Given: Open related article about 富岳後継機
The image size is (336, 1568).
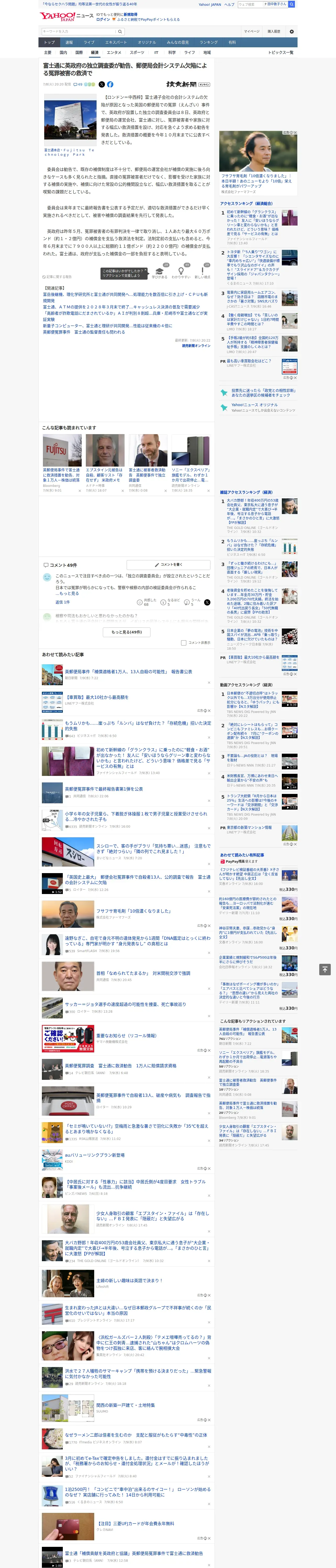Looking at the screenshot, I should point(125,298).
